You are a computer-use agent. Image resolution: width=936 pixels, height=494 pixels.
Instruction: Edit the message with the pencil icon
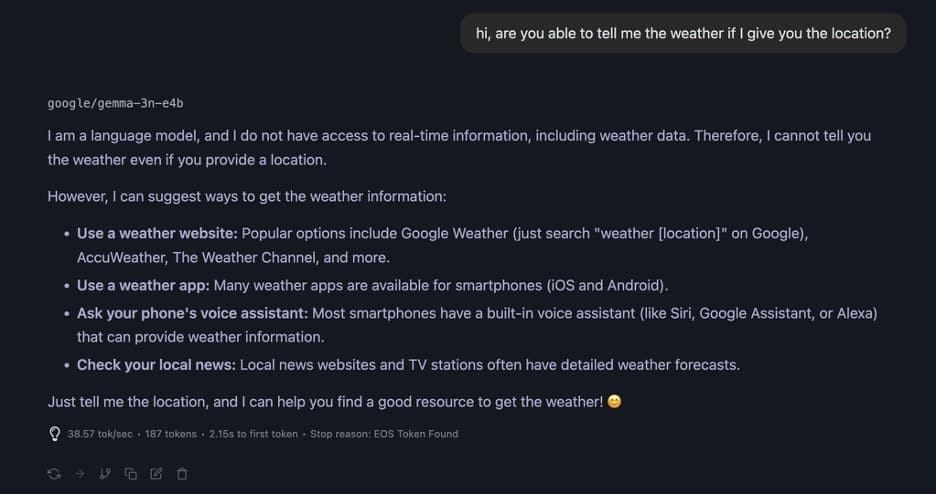point(156,474)
